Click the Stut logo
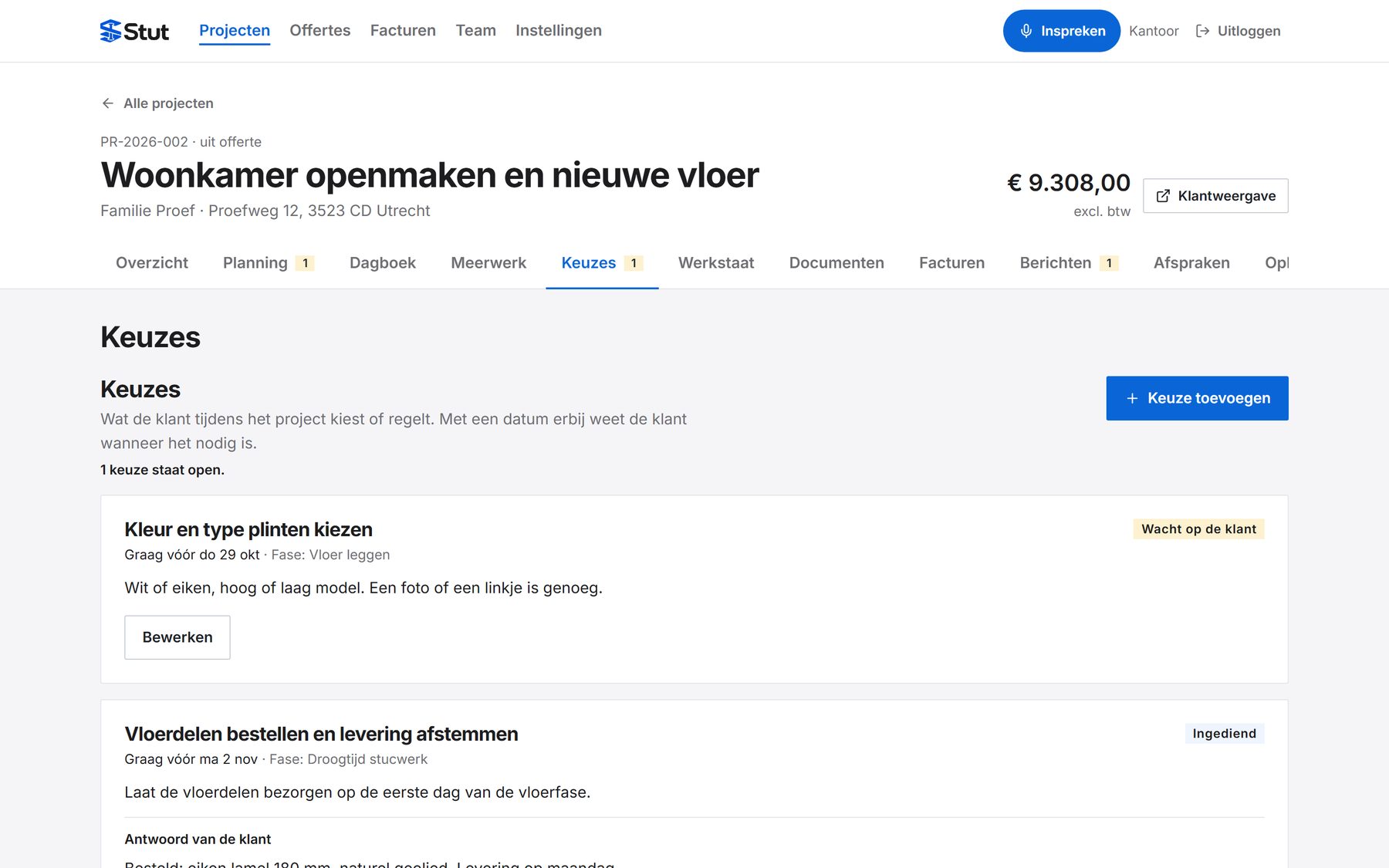 point(134,31)
